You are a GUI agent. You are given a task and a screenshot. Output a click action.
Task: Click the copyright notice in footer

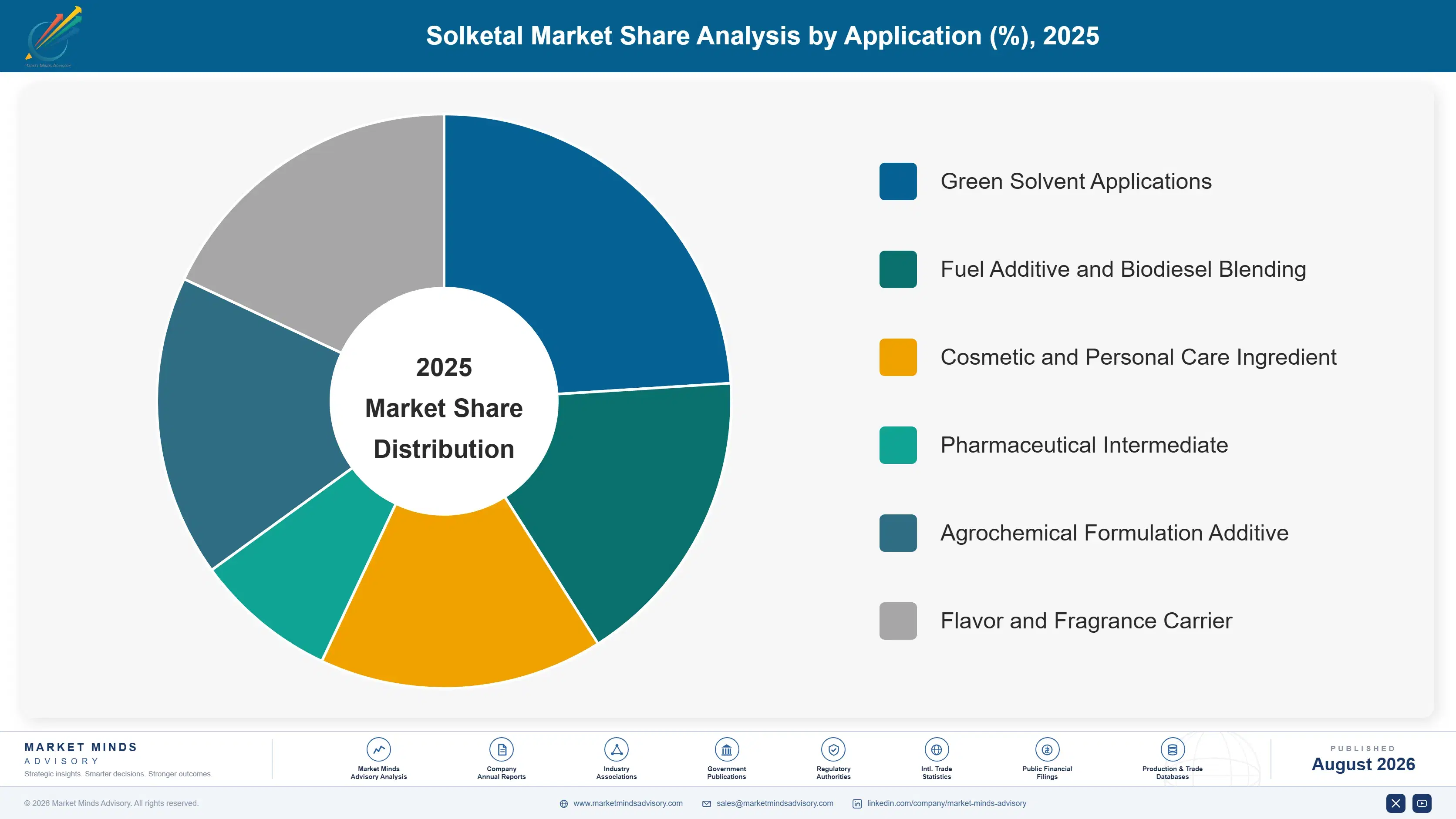pos(111,803)
